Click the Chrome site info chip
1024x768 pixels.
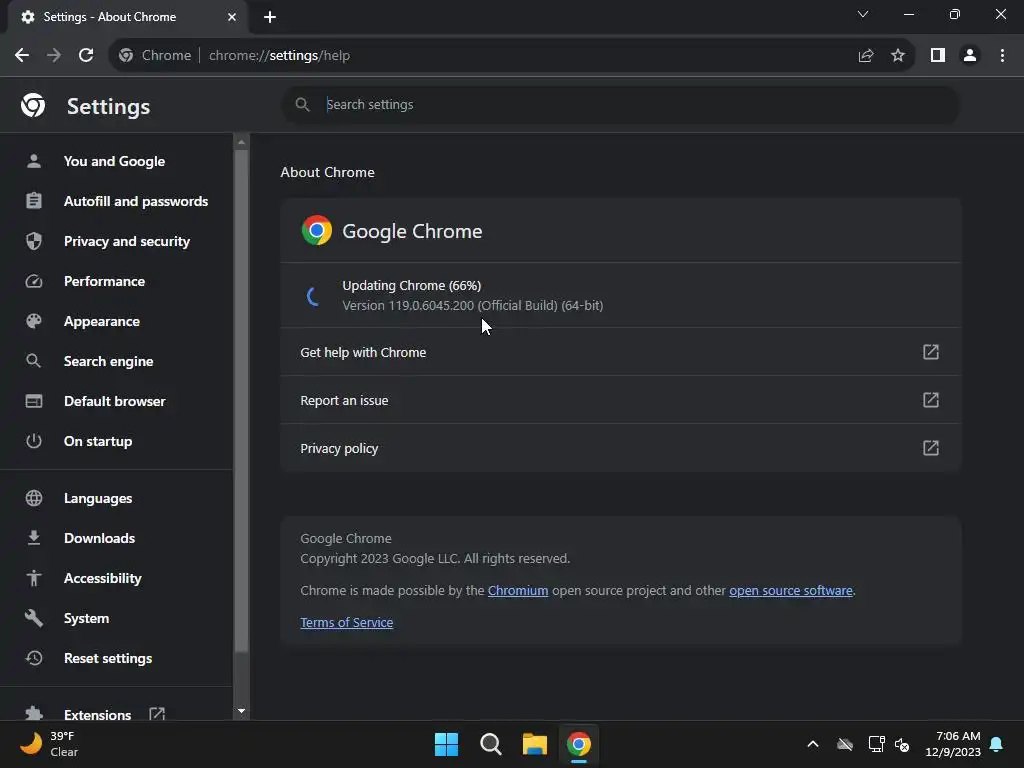pos(155,56)
